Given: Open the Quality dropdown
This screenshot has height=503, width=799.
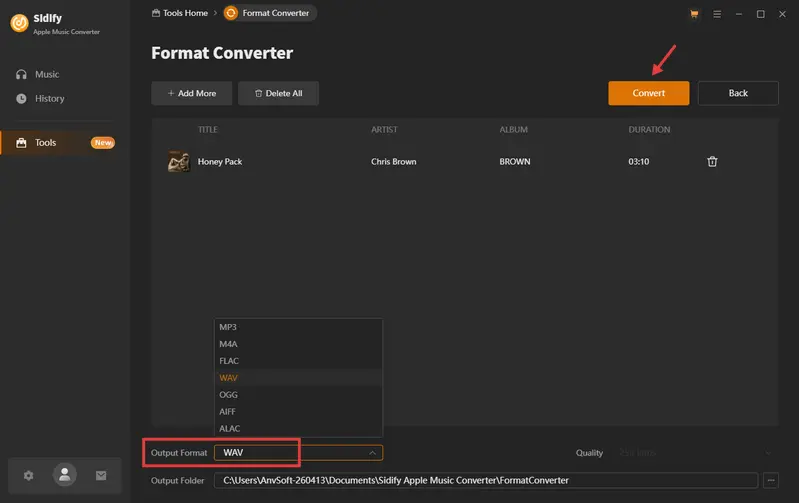Looking at the screenshot, I should 696,453.
